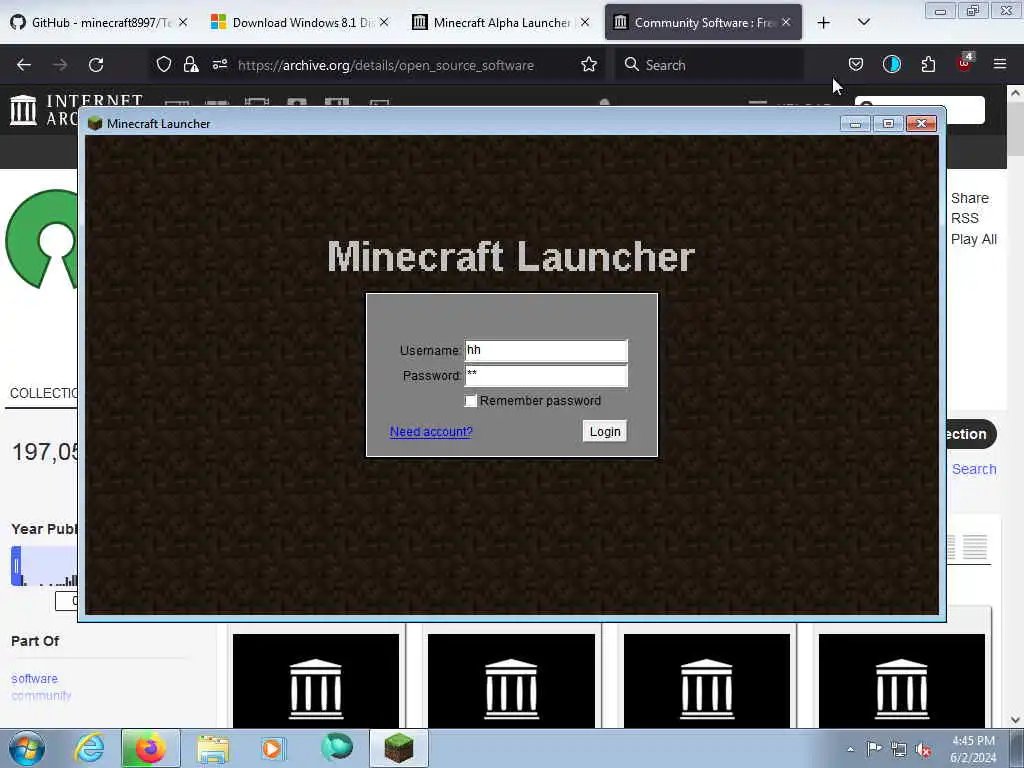Close the Download Windows 8.1 tab
Image resolution: width=1024 pixels, height=768 pixels.
click(x=384, y=22)
